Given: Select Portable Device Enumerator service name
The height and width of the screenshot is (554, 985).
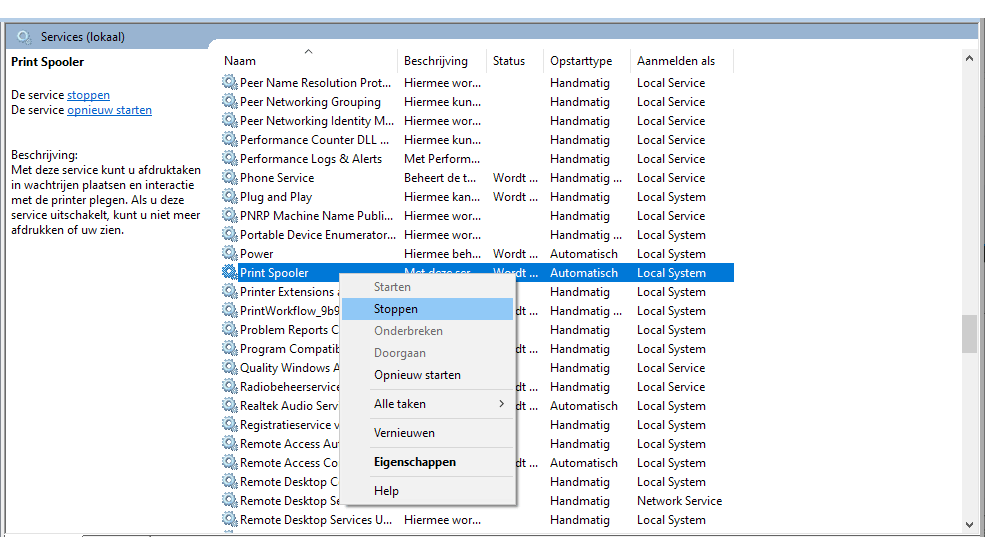Looking at the screenshot, I should 318,235.
